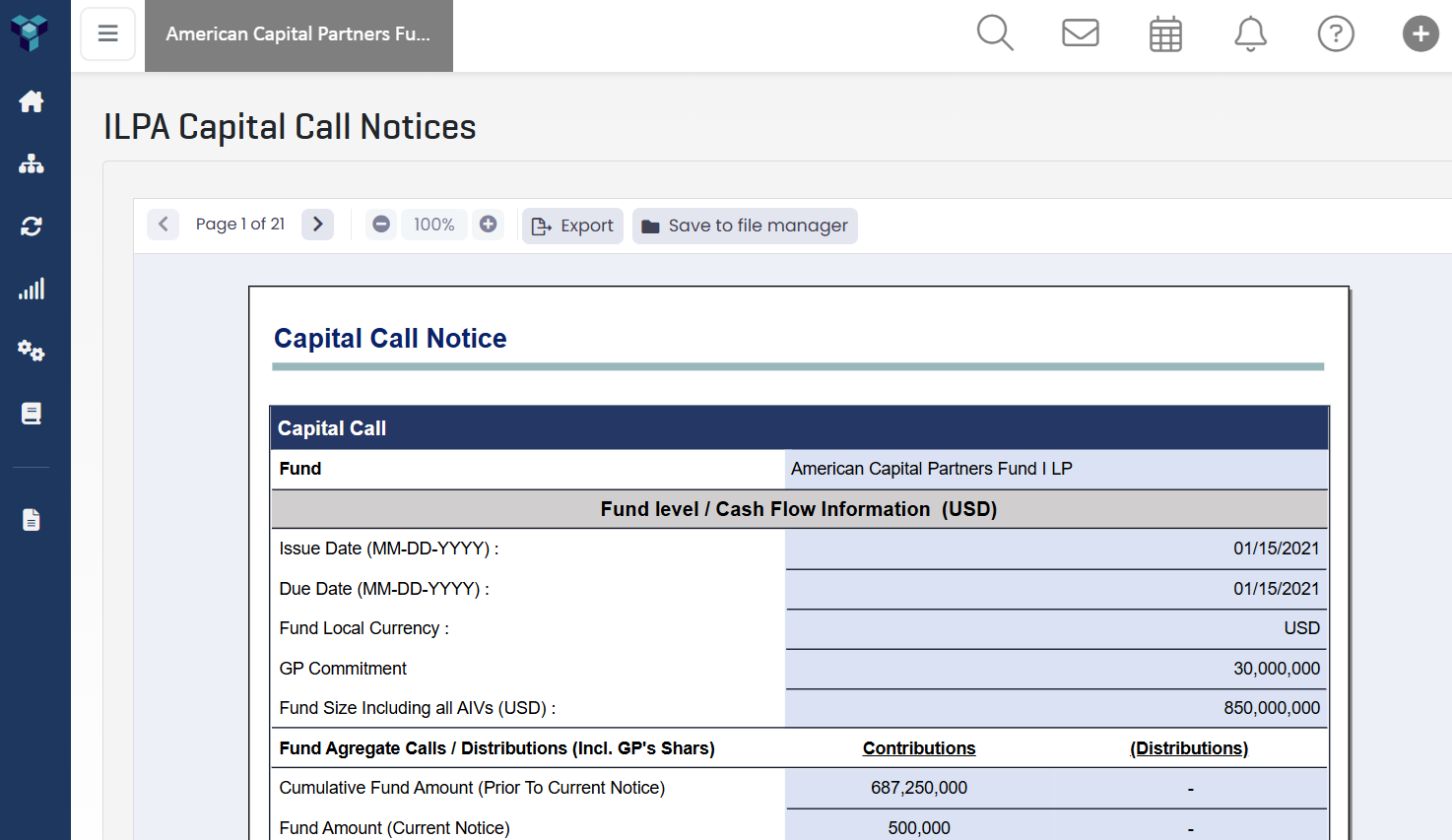Select the organization chart sidebar icon
This screenshot has height=840, width=1452.
coord(31,163)
